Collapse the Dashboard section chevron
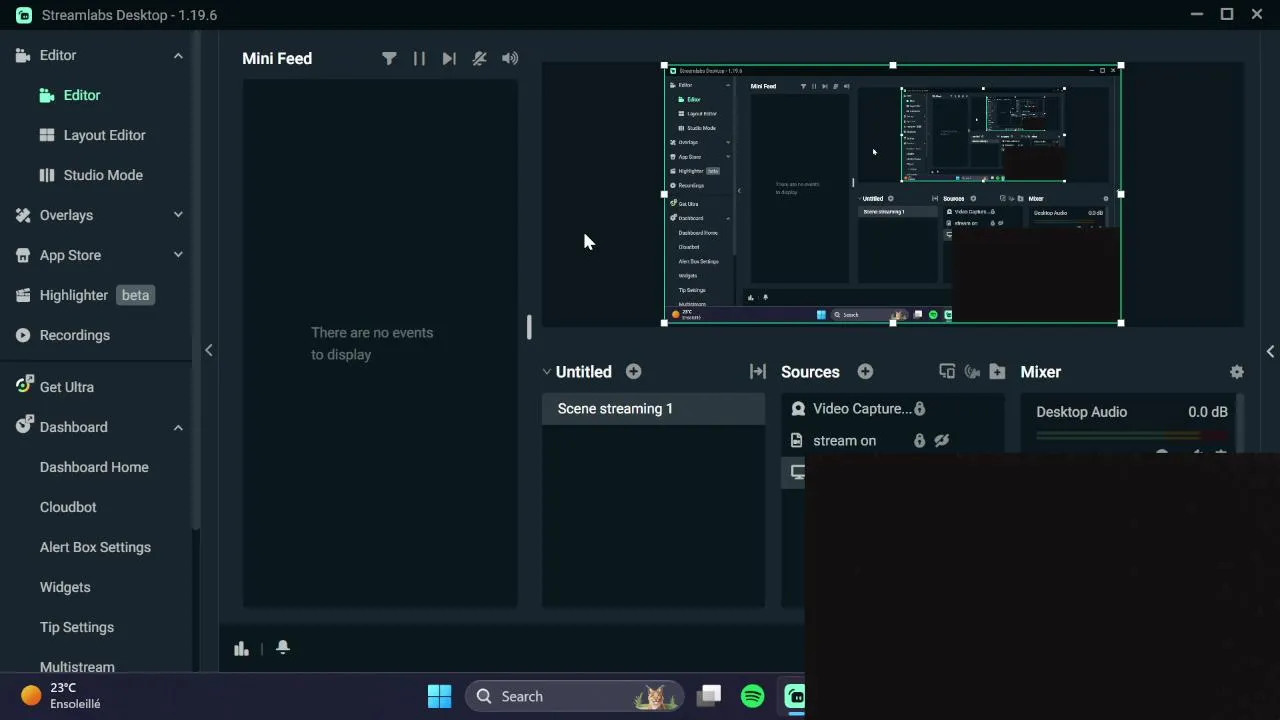This screenshot has width=1280, height=720. tap(178, 427)
